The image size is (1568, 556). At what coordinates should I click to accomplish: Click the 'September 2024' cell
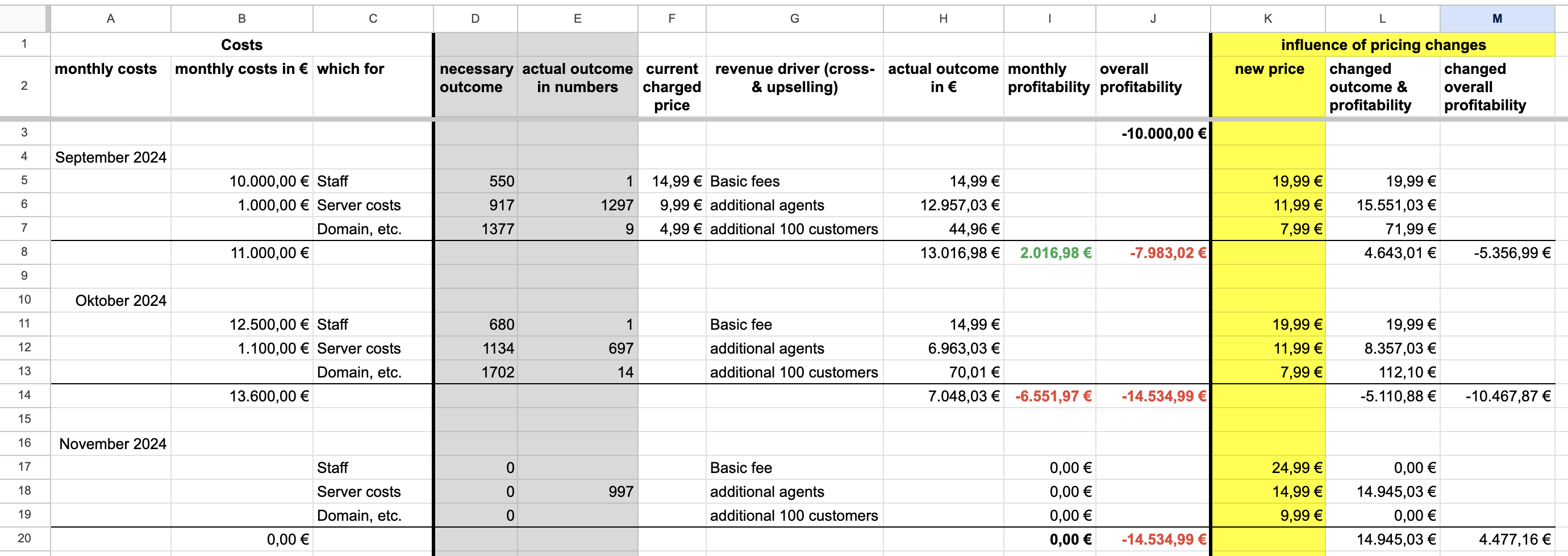(x=110, y=157)
